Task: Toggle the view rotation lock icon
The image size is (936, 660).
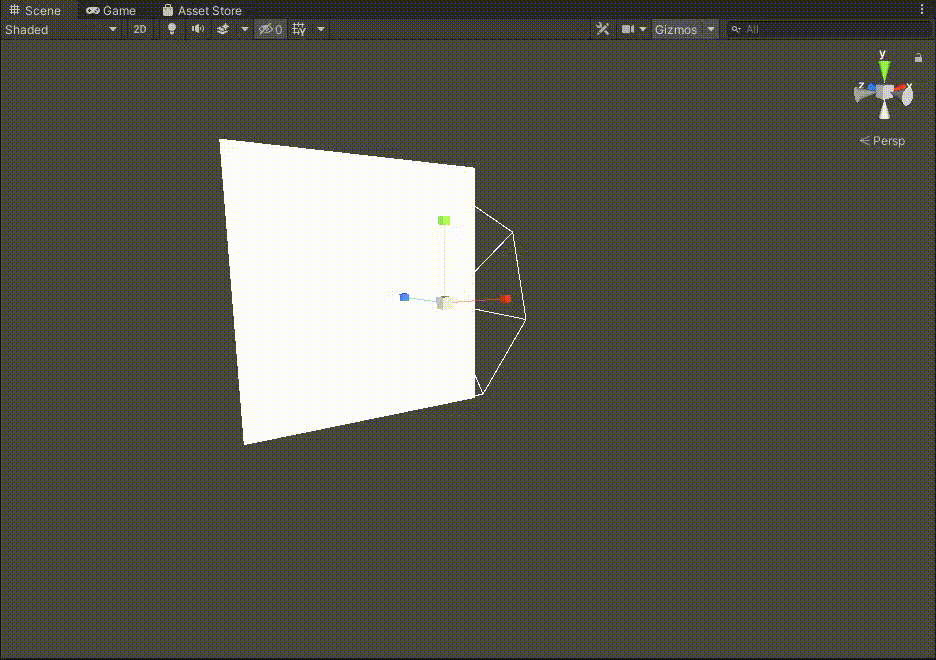Action: tap(918, 58)
